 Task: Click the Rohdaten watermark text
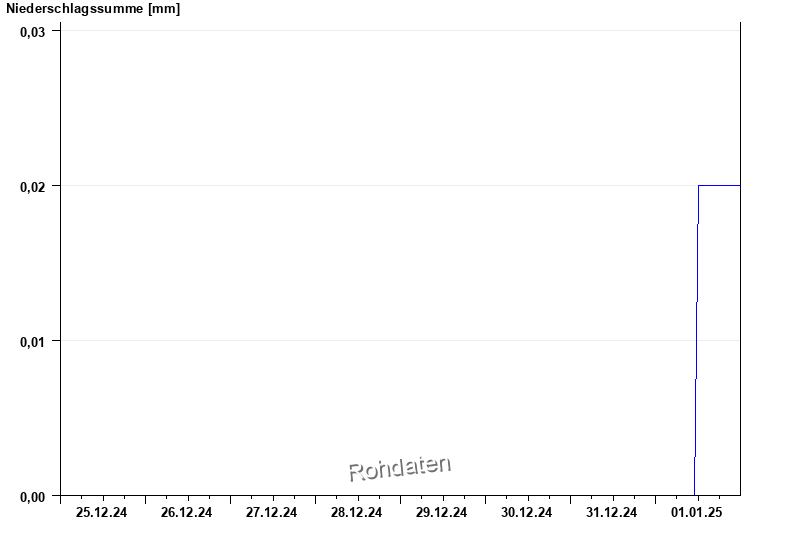point(400,468)
